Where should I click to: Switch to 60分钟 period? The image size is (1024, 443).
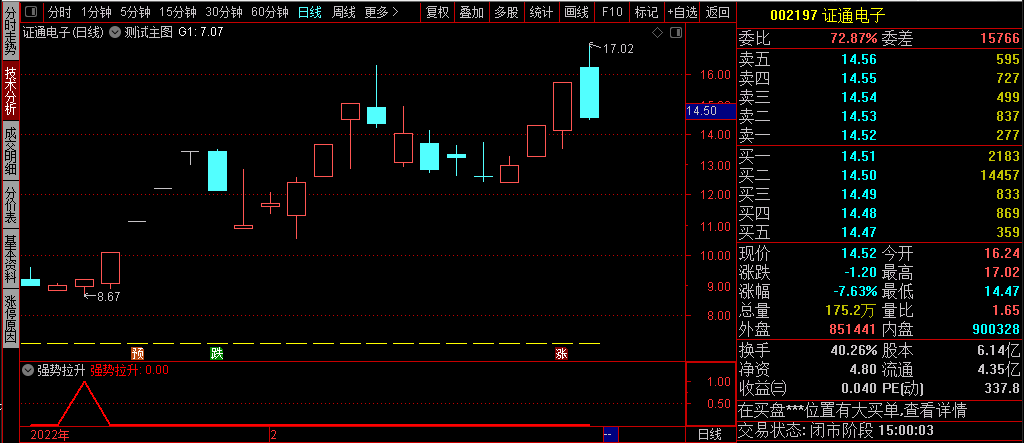tap(269, 12)
